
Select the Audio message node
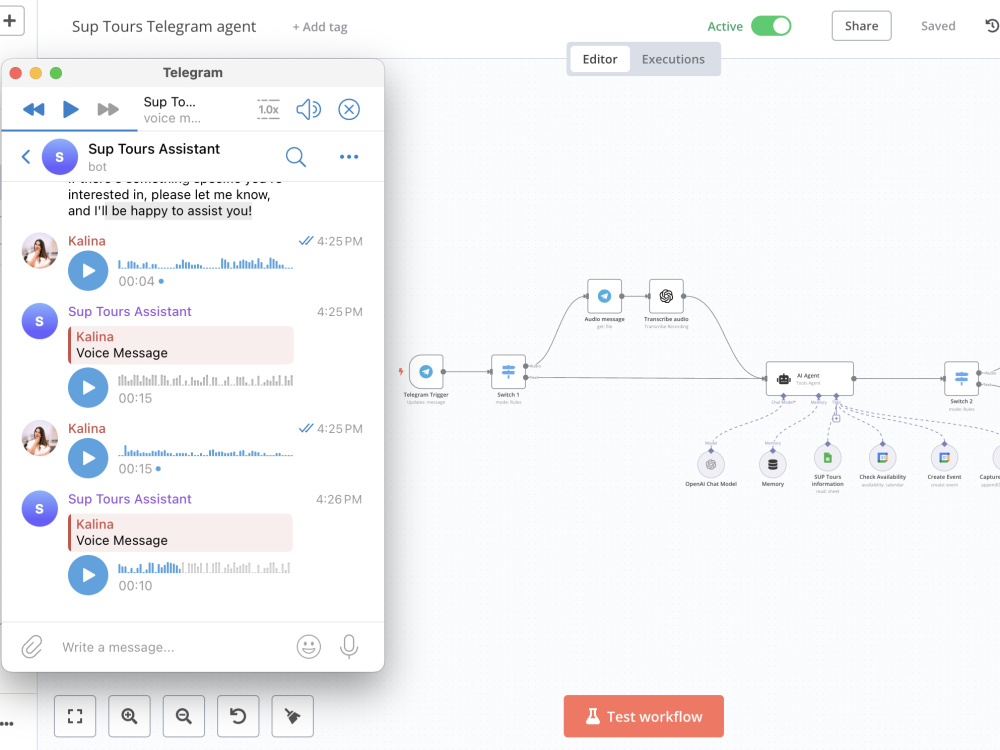pos(604,296)
